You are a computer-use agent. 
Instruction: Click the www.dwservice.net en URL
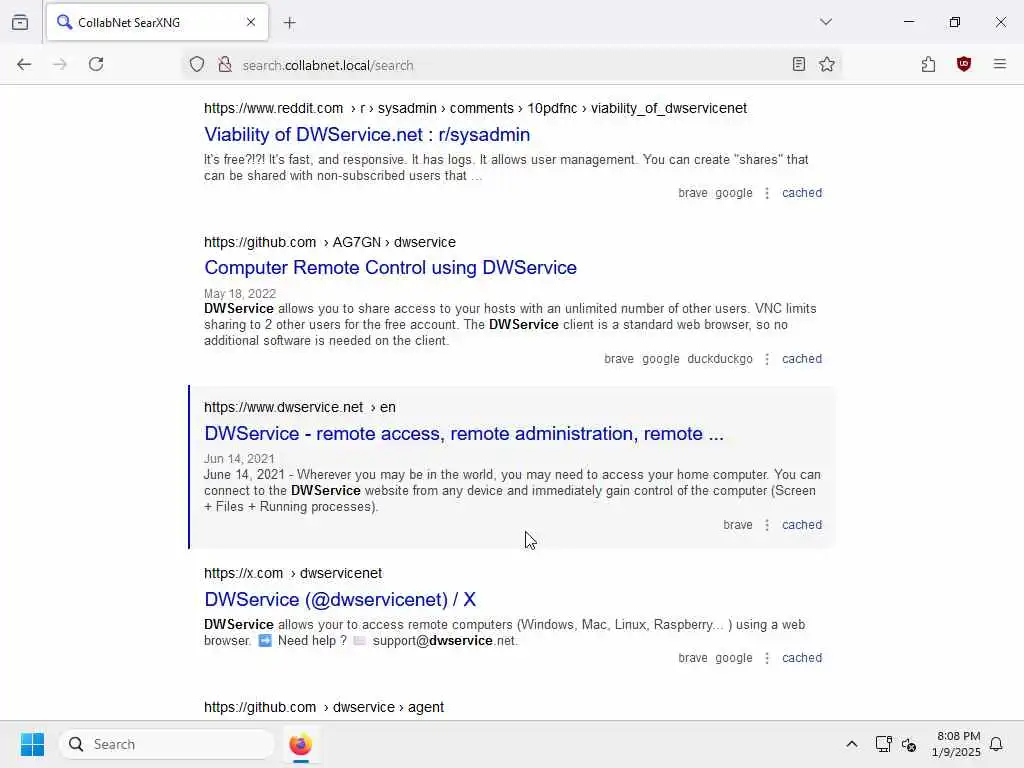(300, 408)
